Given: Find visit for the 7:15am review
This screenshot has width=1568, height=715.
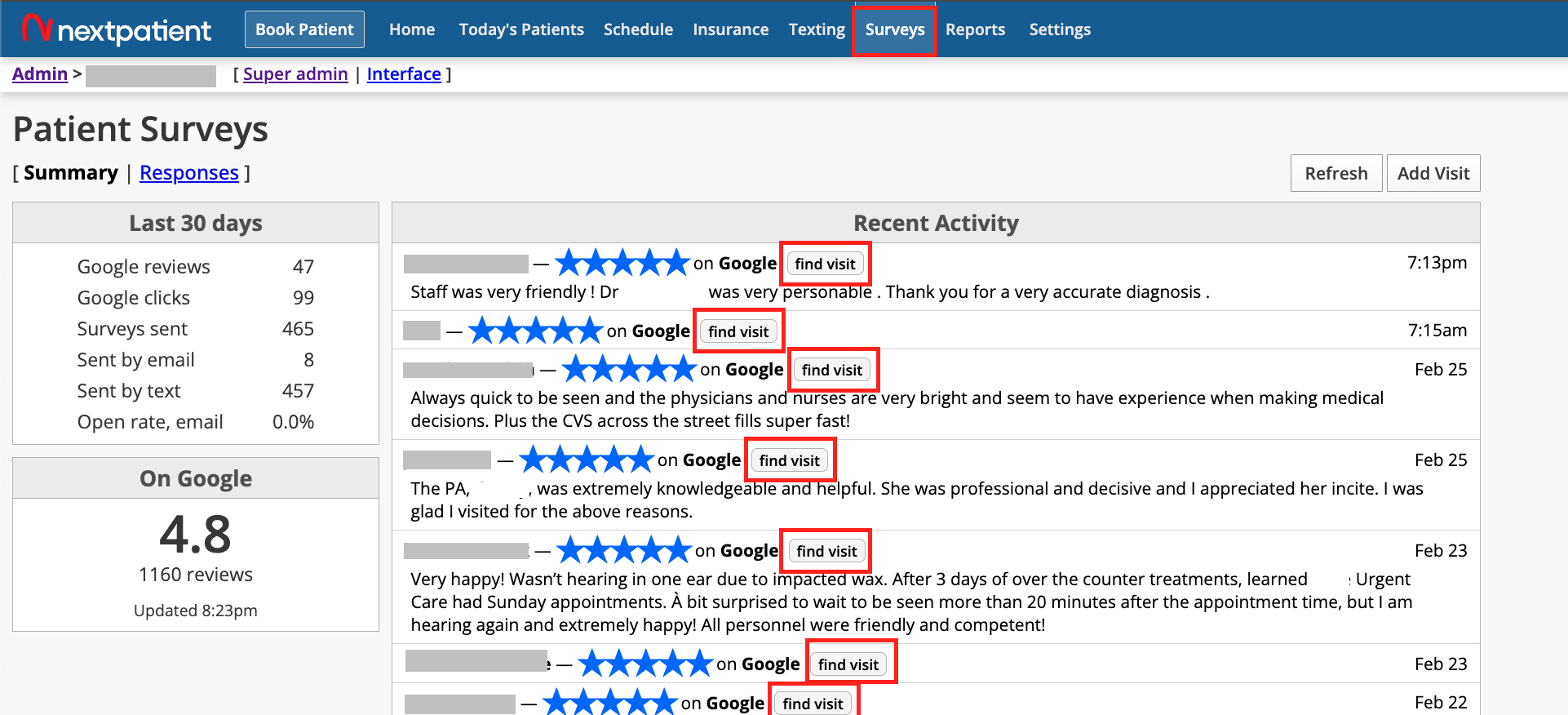Looking at the screenshot, I should [x=738, y=331].
